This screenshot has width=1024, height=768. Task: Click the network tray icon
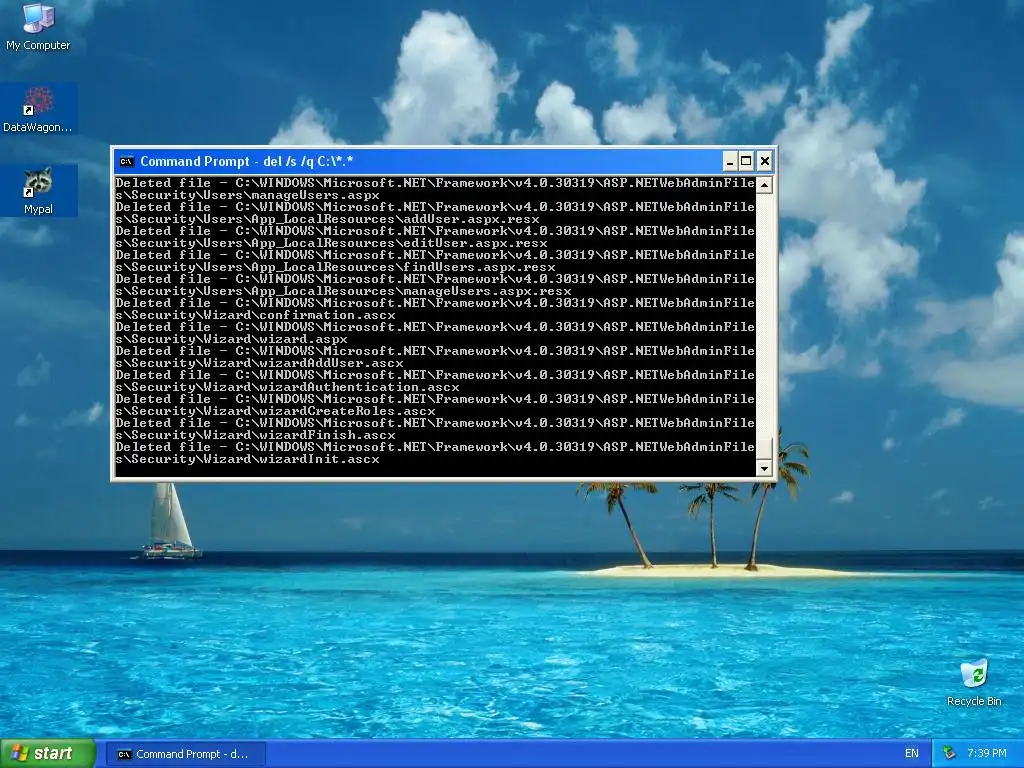pyautogui.click(x=950, y=754)
